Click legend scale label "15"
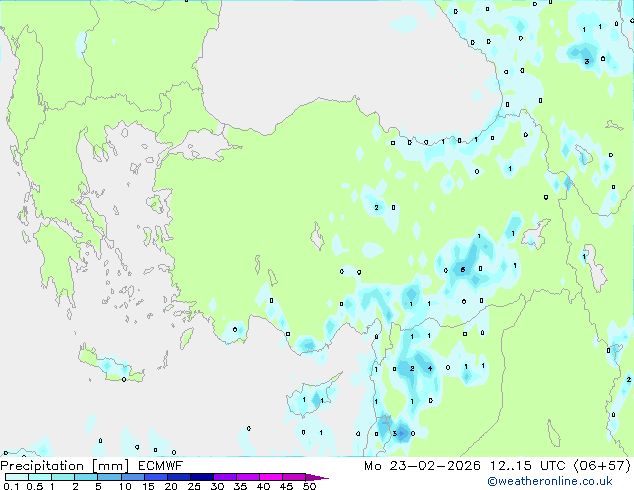This screenshot has width=634, height=490. [x=148, y=486]
